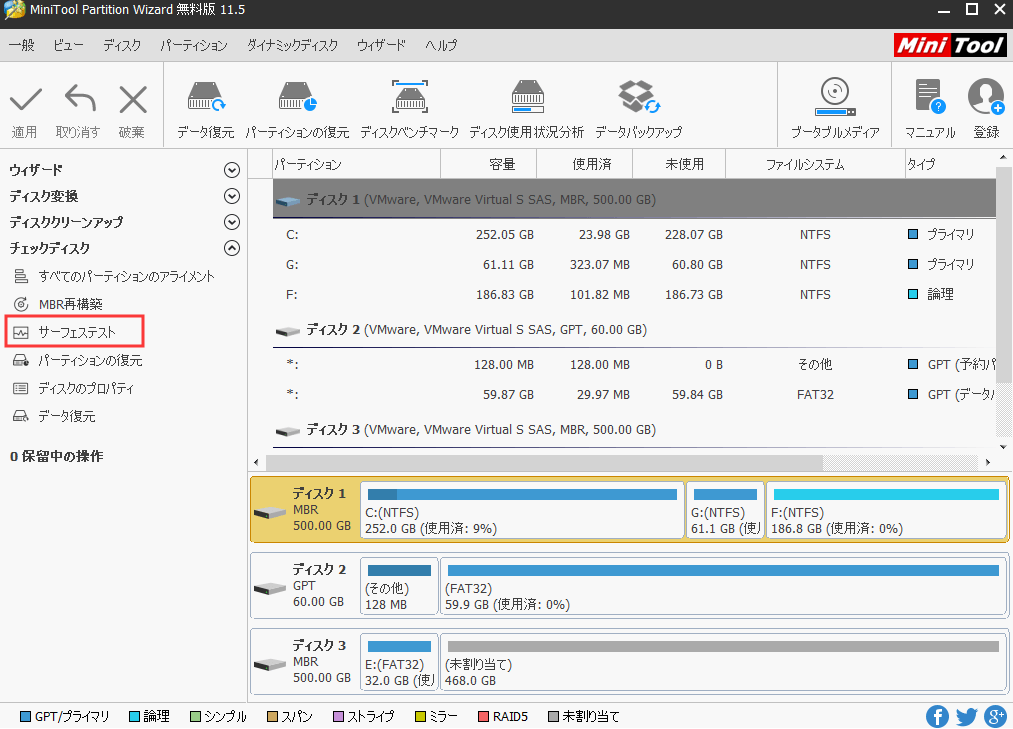Click the horizontal scrollbar left arrow
The width and height of the screenshot is (1013, 729).
256,462
